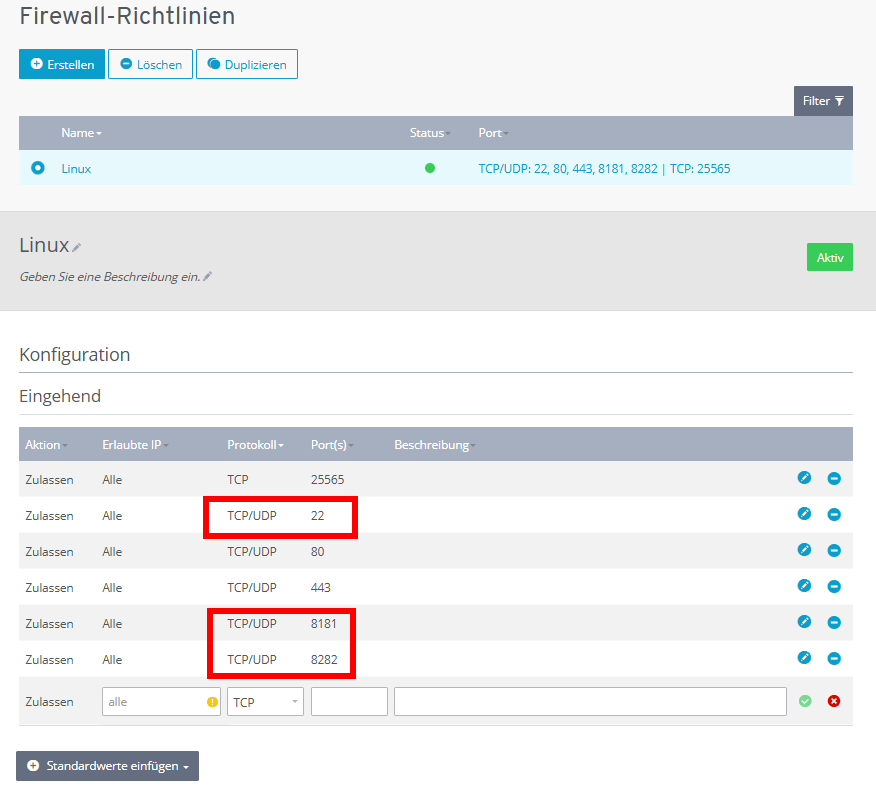The width and height of the screenshot is (876, 792).
Task: Focus the new rule port input field
Action: (x=349, y=702)
